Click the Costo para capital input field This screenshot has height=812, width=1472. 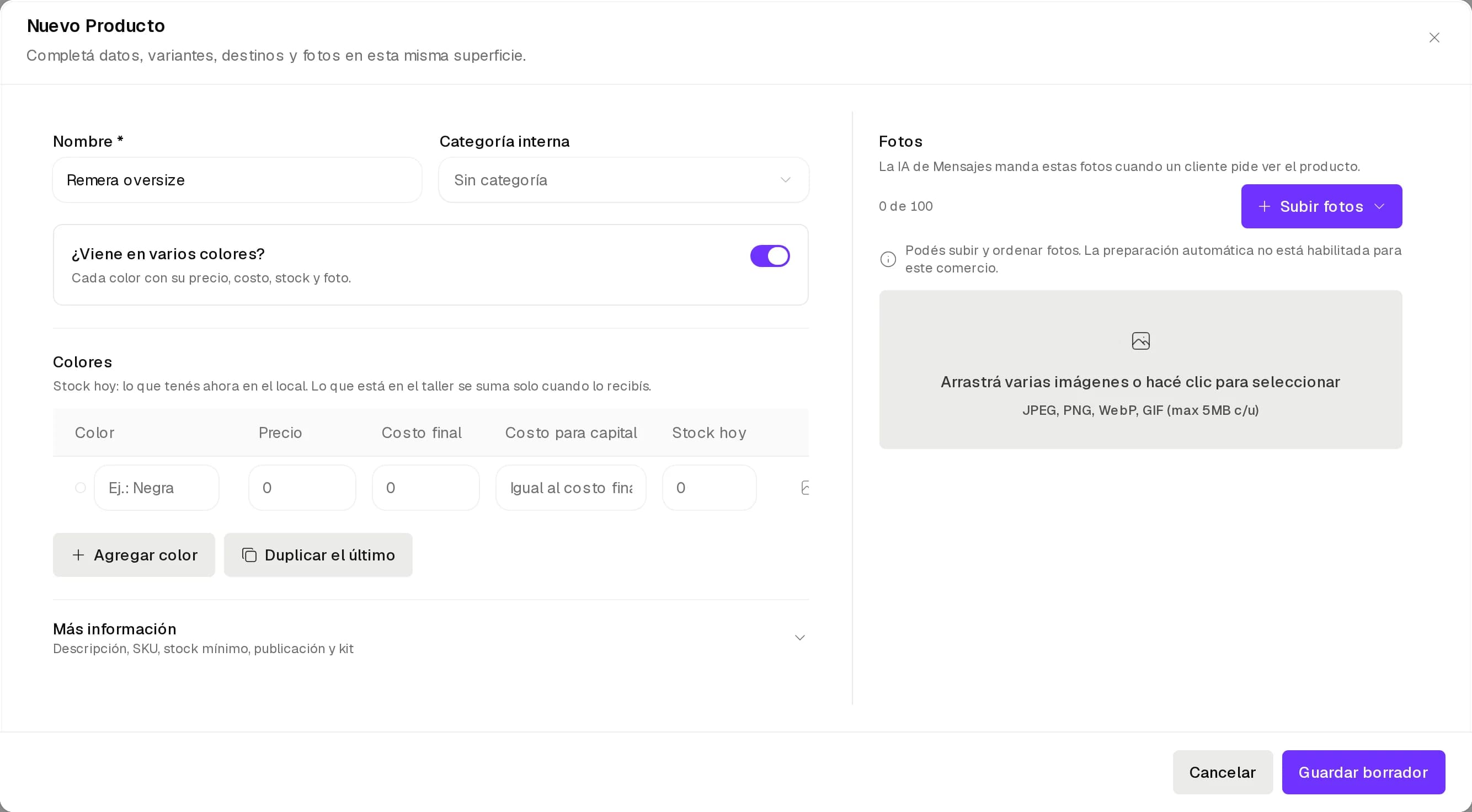[x=571, y=488]
